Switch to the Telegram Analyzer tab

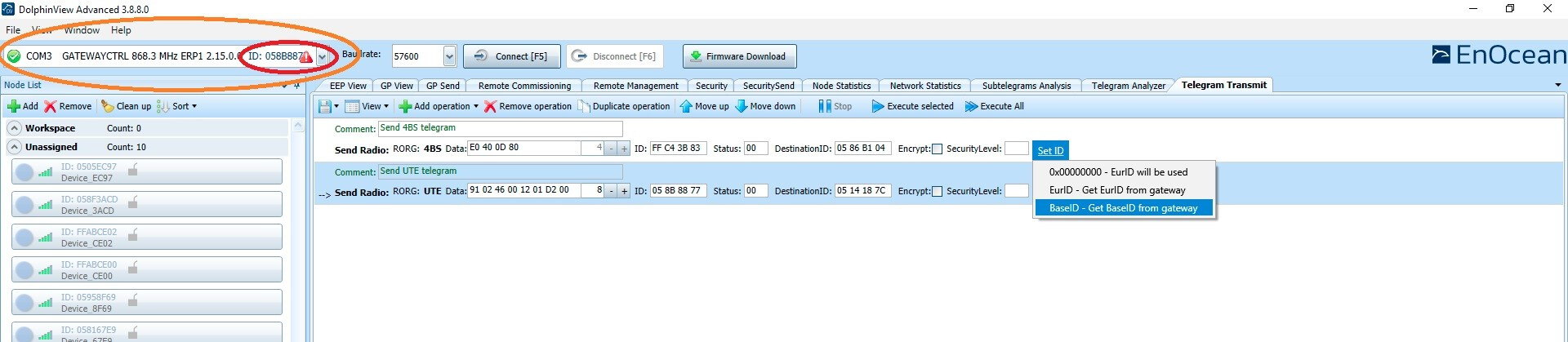[1128, 86]
